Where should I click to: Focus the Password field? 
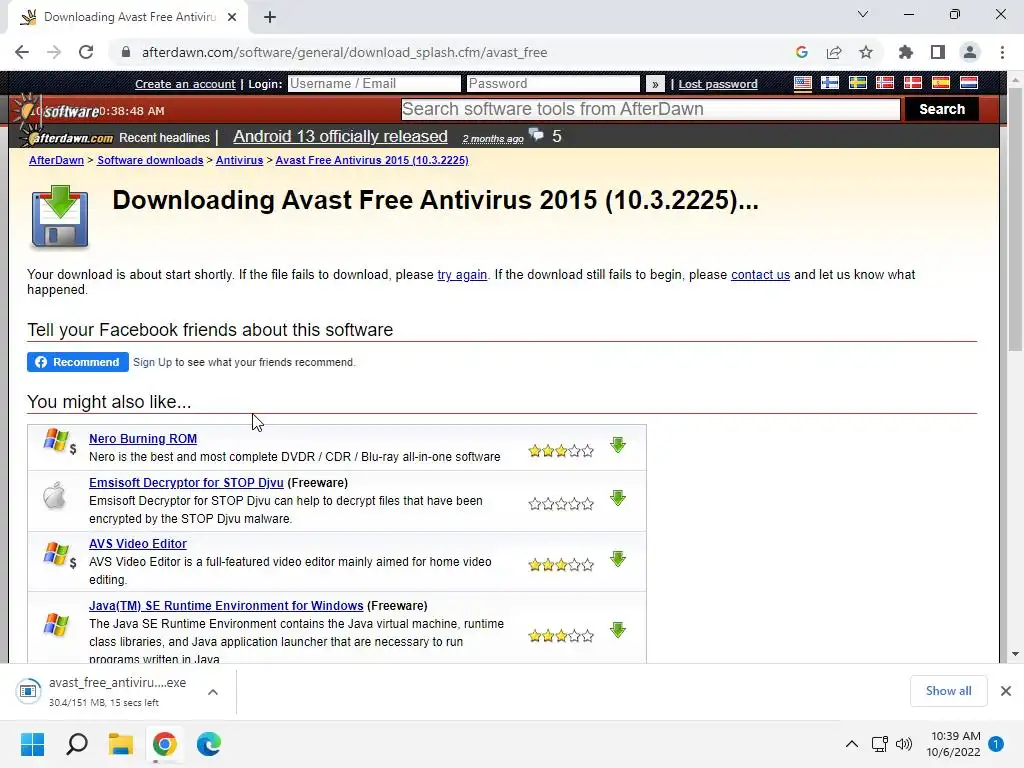point(553,84)
